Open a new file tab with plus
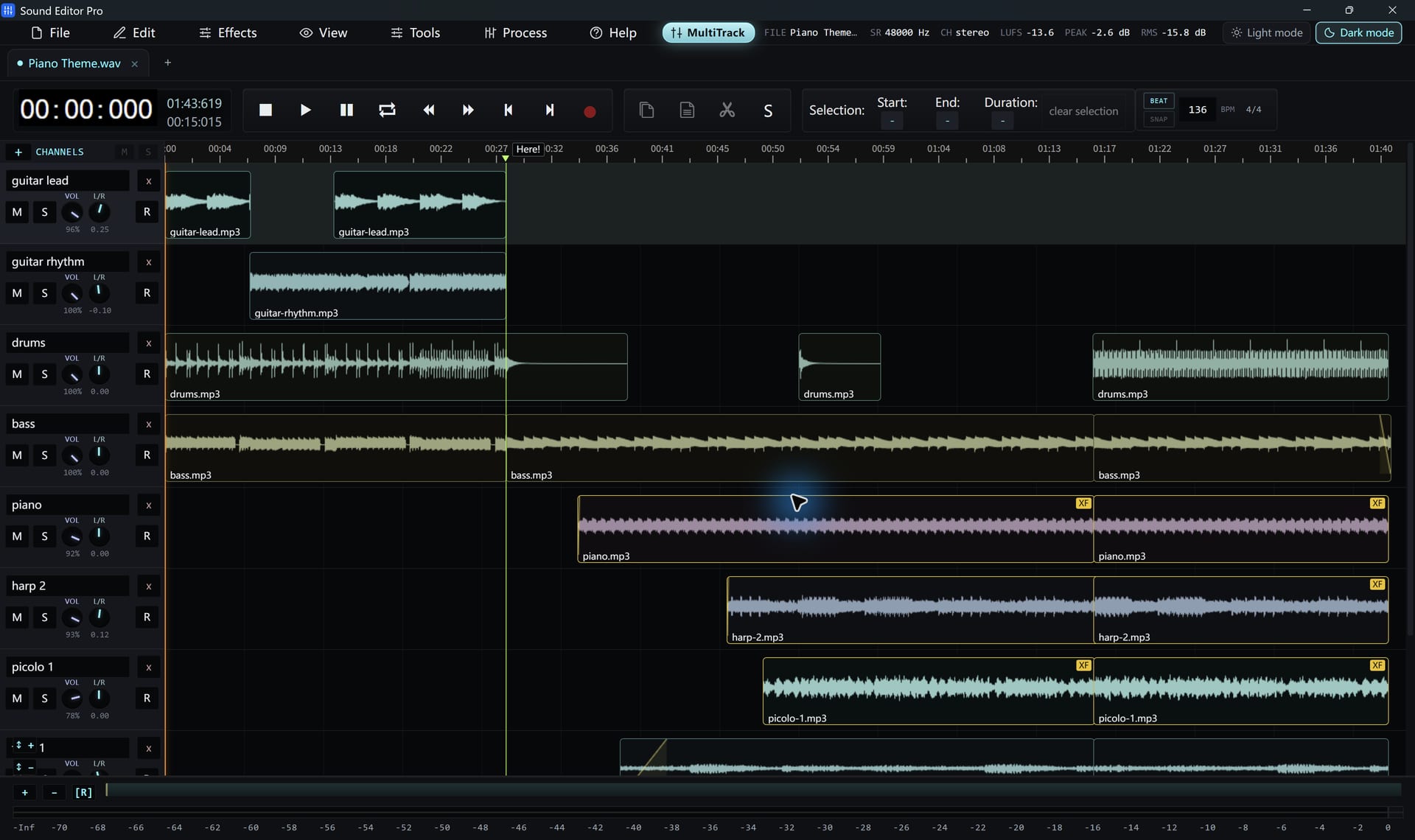The width and height of the screenshot is (1415, 840). (x=167, y=63)
